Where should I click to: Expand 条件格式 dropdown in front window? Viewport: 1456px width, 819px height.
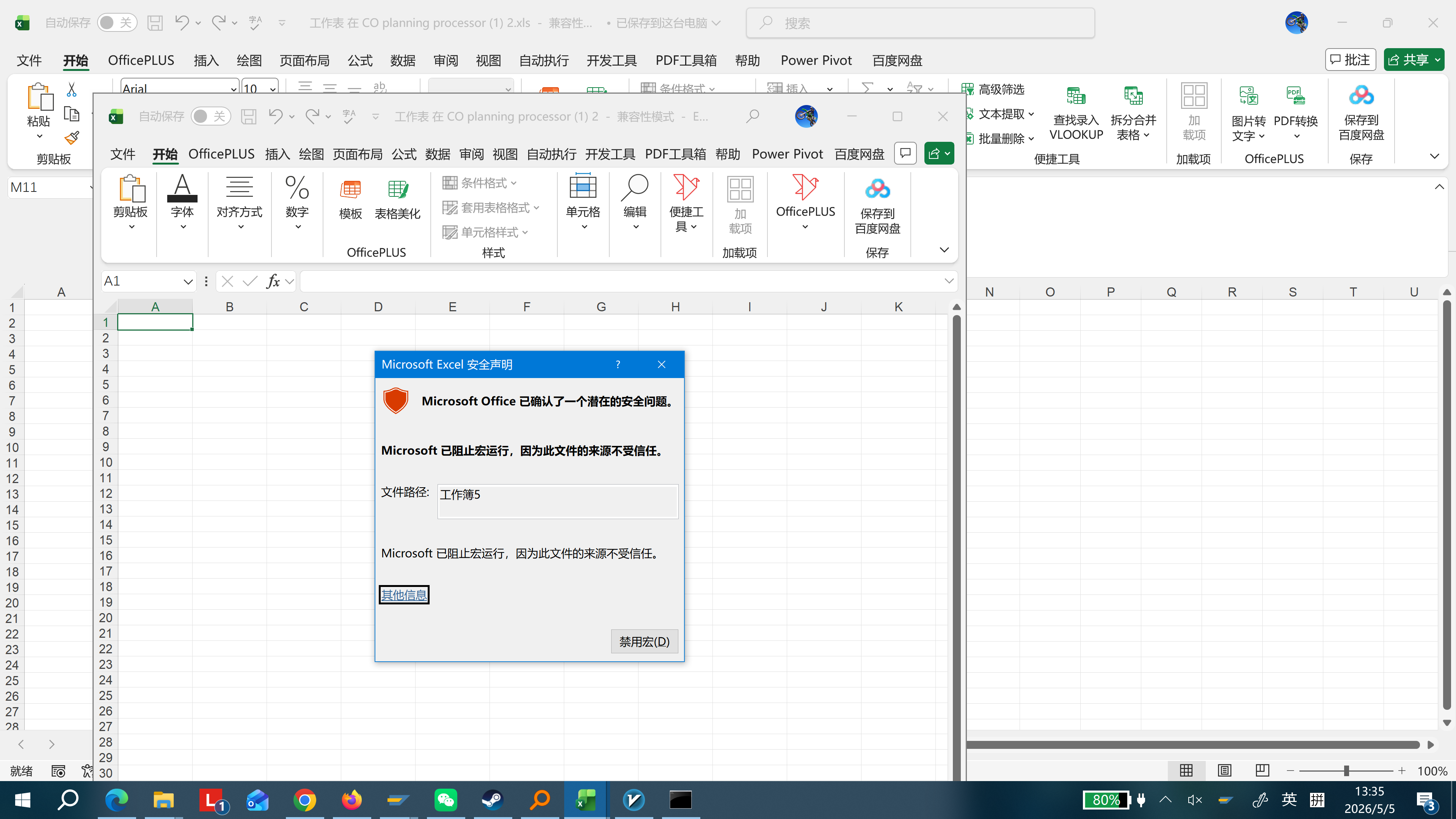pyautogui.click(x=479, y=182)
